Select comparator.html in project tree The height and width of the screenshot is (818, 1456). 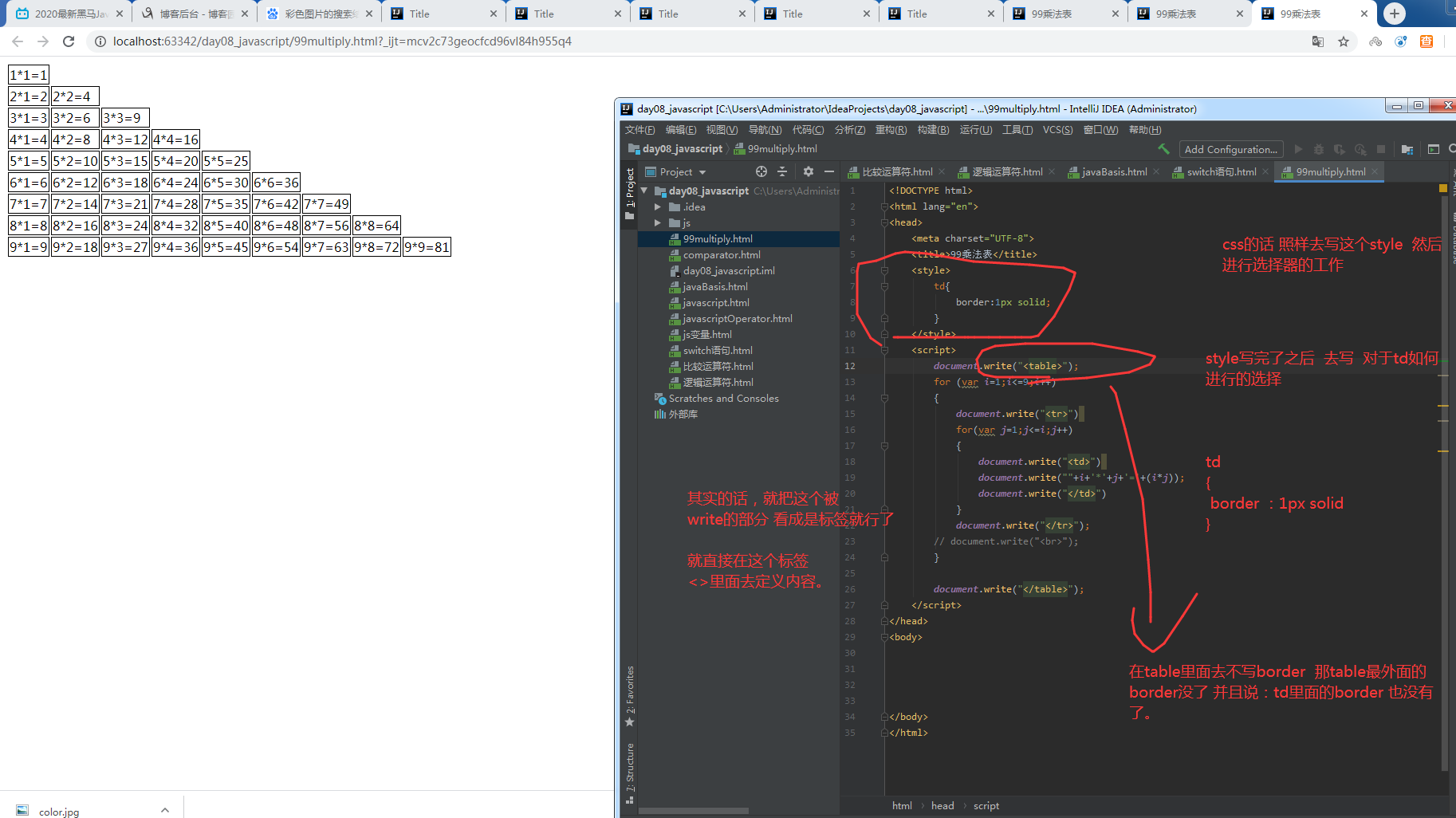coord(722,255)
